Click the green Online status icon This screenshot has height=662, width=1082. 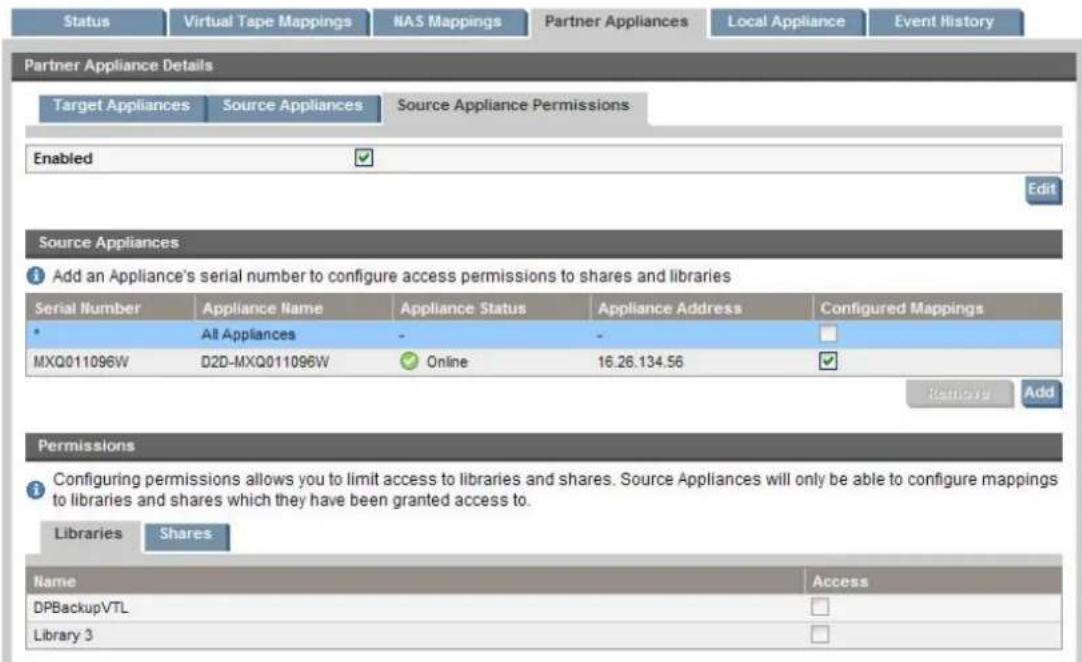tap(409, 361)
